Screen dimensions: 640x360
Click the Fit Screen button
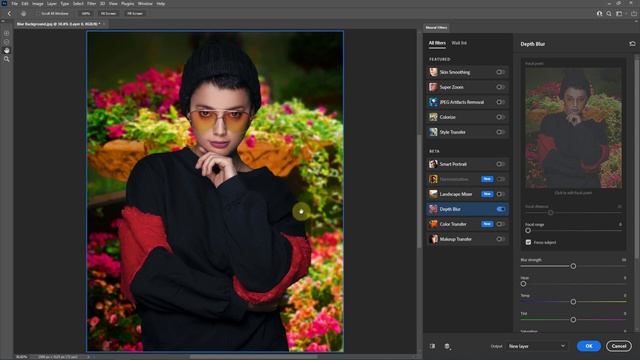coord(108,13)
